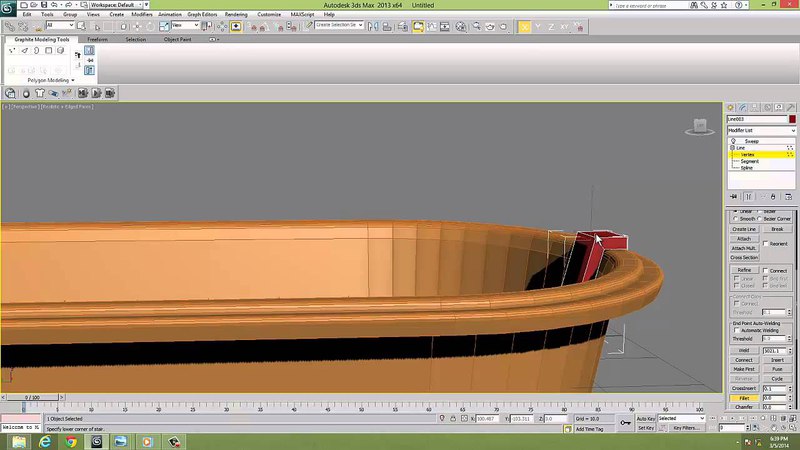Enable the Automatic Welding checkbox
This screenshot has height=450, width=800.
736,330
